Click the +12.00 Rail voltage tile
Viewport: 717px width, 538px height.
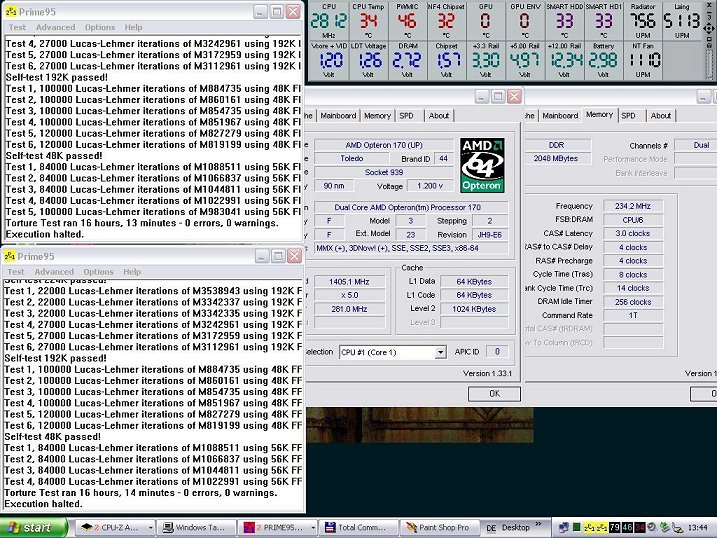tap(567, 58)
